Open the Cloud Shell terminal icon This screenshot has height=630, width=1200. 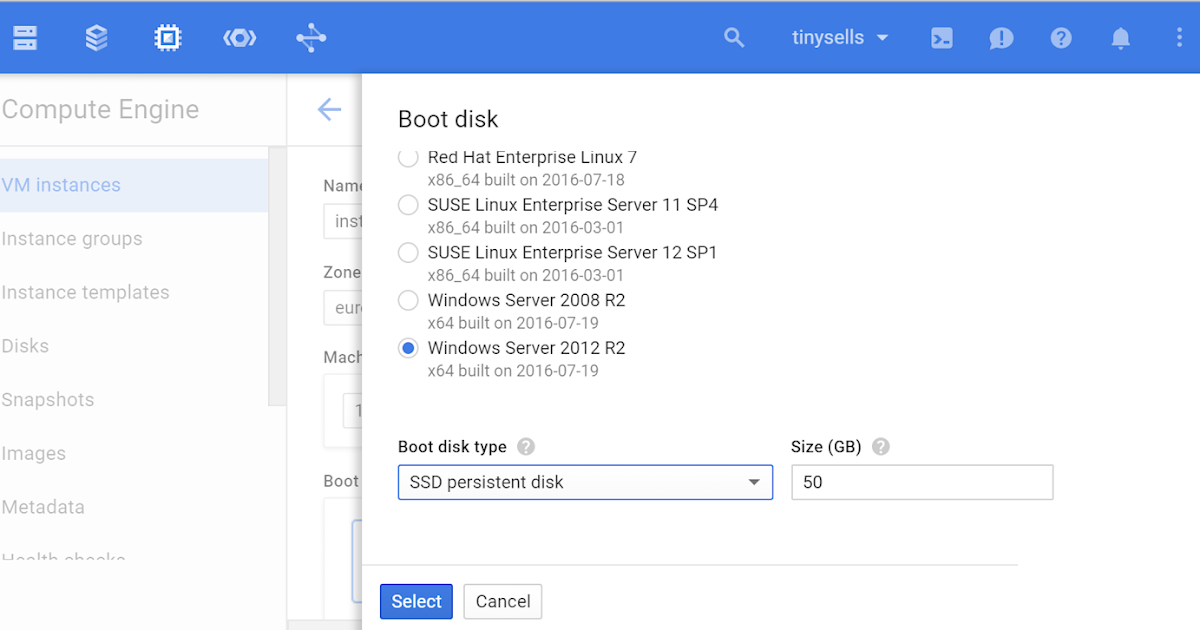(x=941, y=37)
